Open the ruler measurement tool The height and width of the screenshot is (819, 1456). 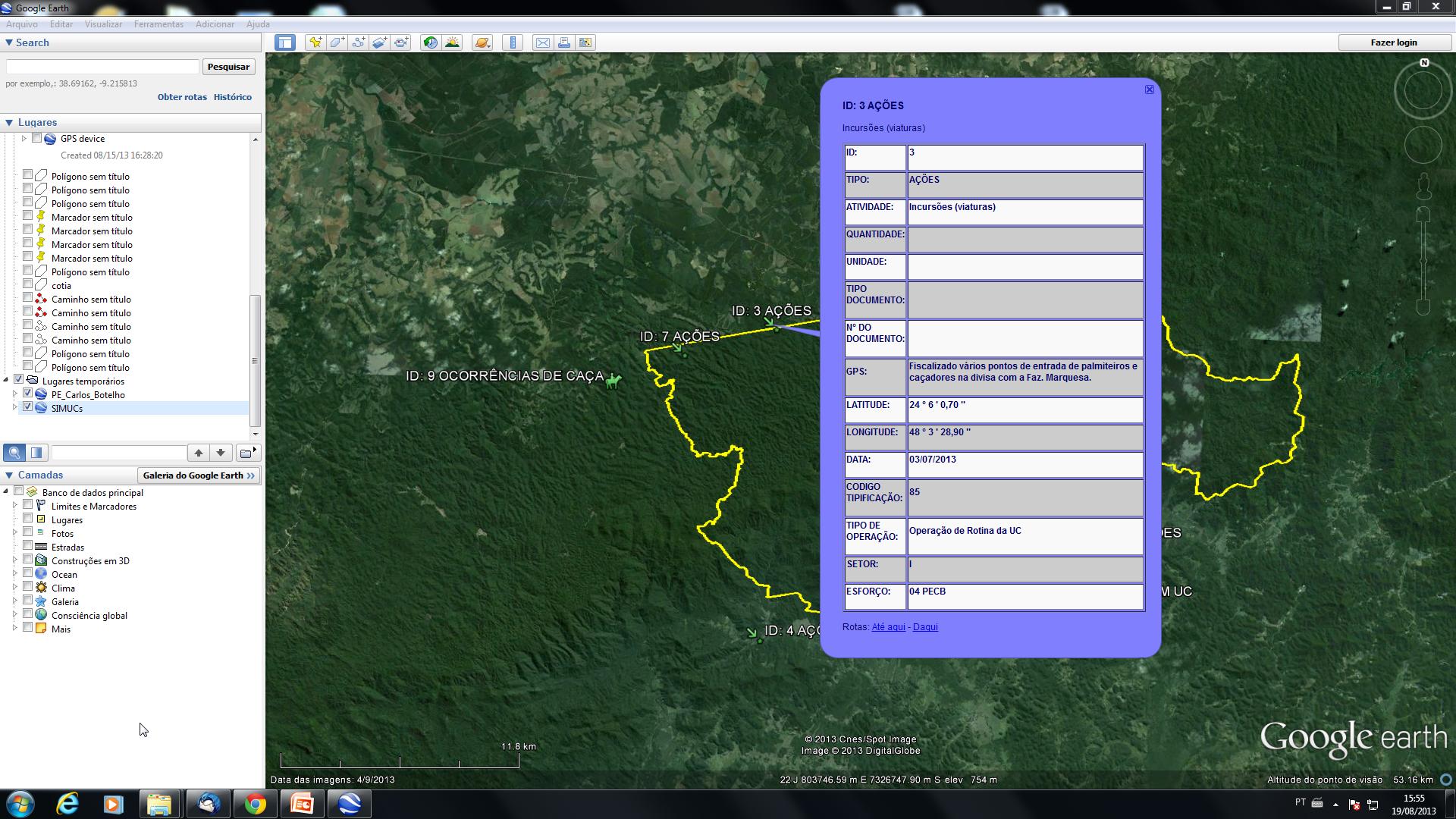[x=513, y=42]
